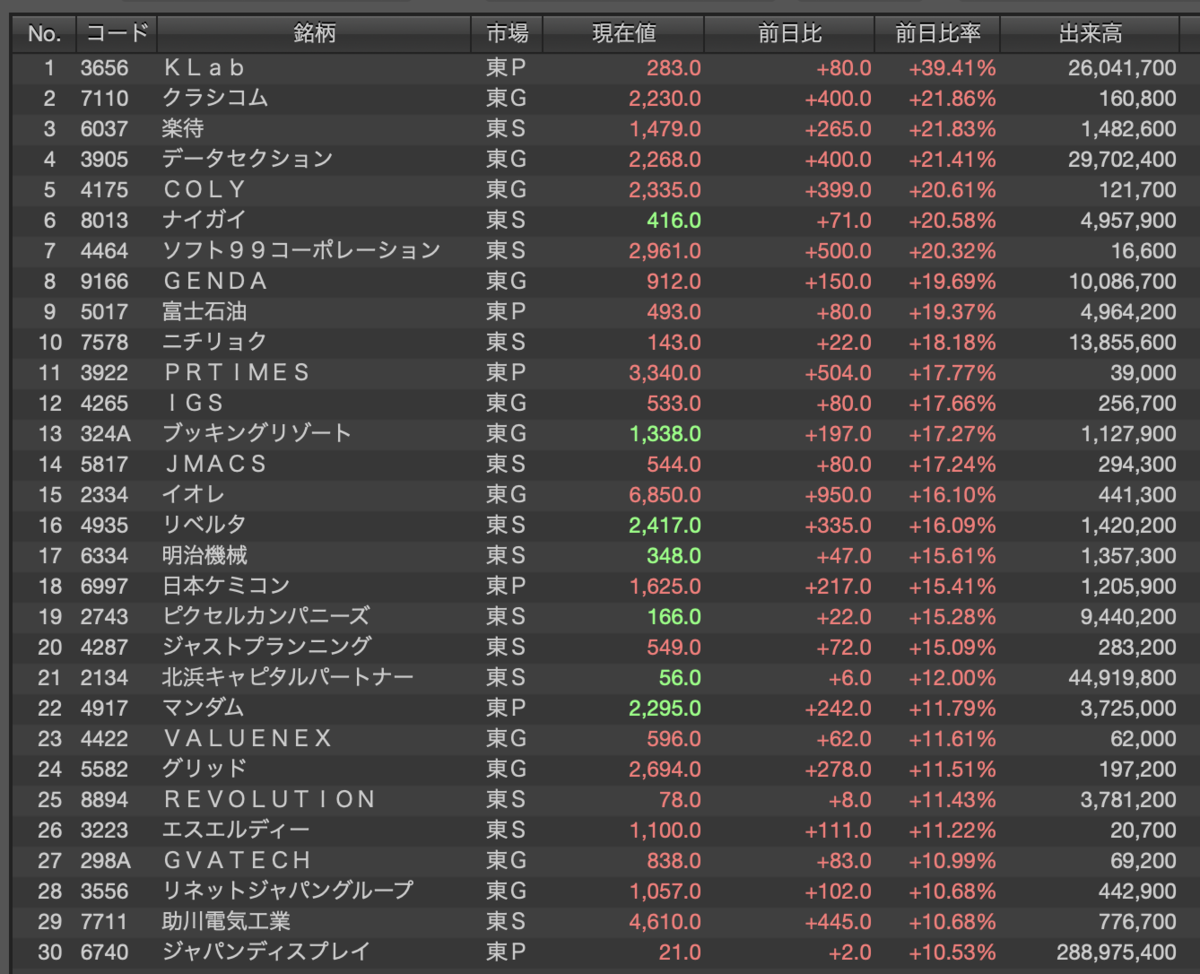The height and width of the screenshot is (974, 1200).
Task: Select the ＫＬａｂ stock row name
Action: 204,68
